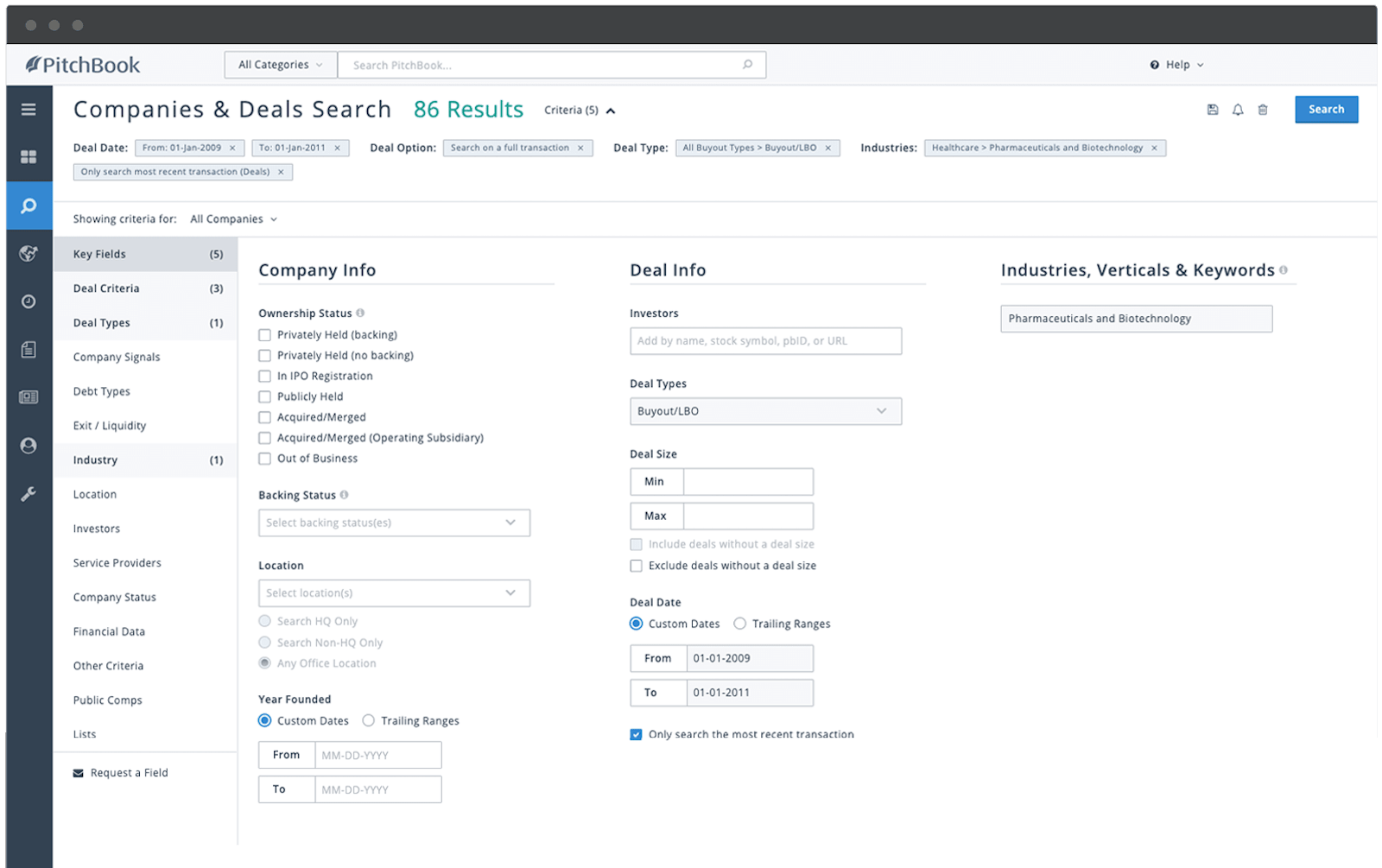1382x868 pixels.
Task: Check Privately Held (backing)
Action: (x=264, y=335)
